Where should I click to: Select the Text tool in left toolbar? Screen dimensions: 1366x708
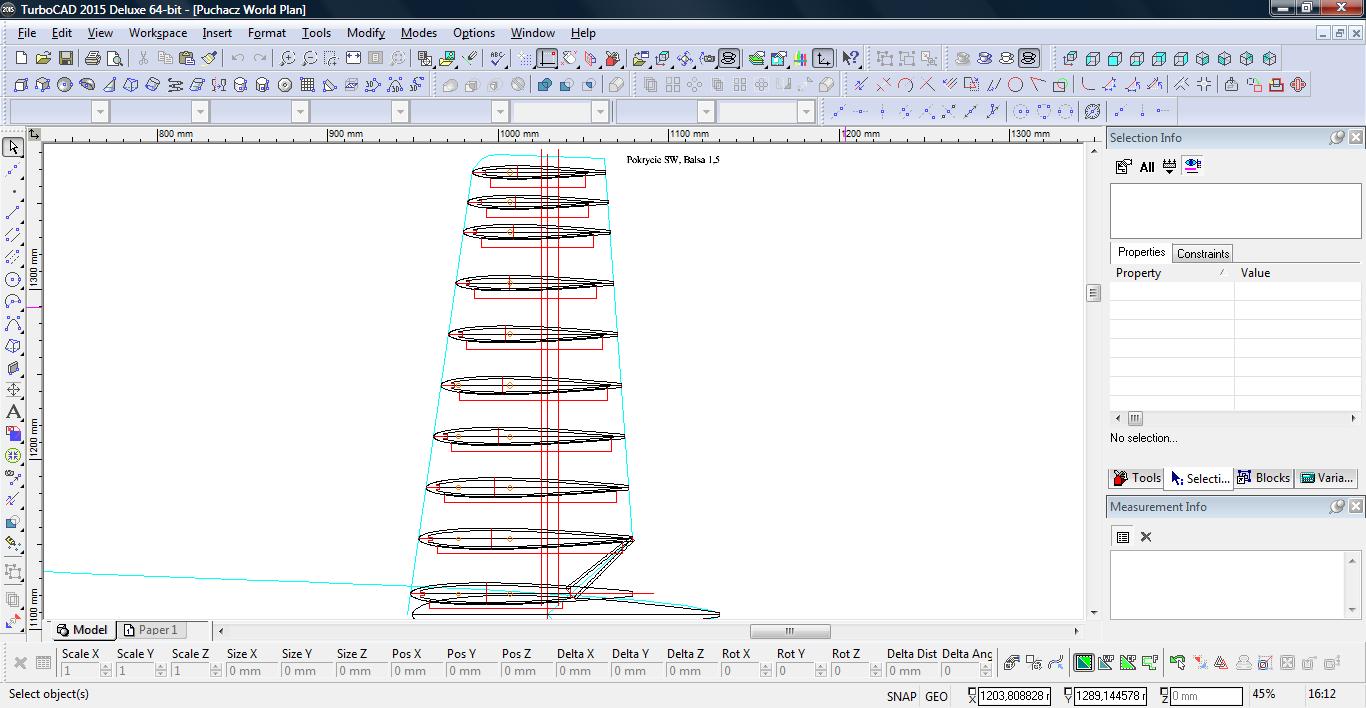(13, 412)
